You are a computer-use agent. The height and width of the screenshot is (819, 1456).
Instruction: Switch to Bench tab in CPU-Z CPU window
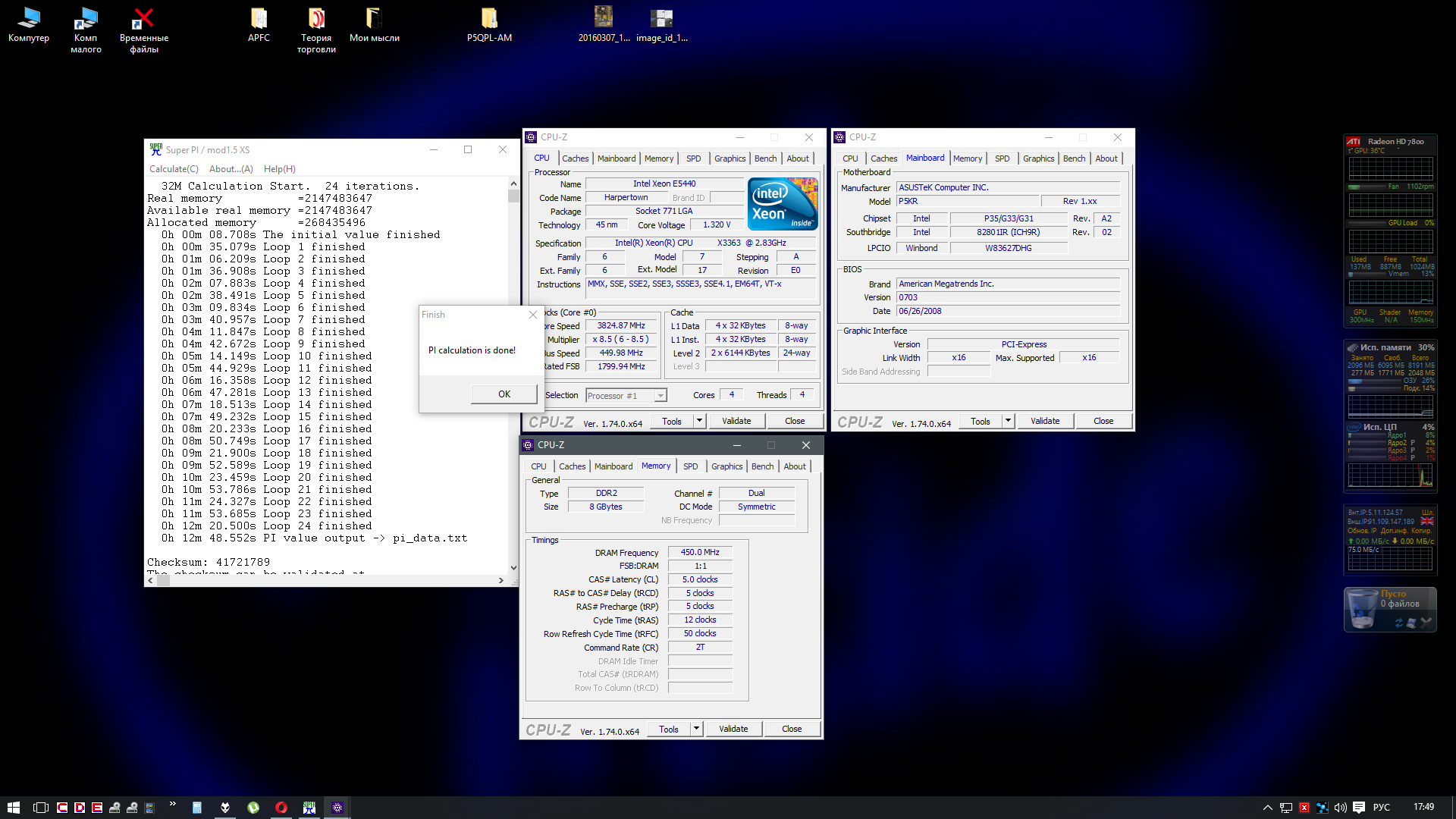tap(765, 158)
